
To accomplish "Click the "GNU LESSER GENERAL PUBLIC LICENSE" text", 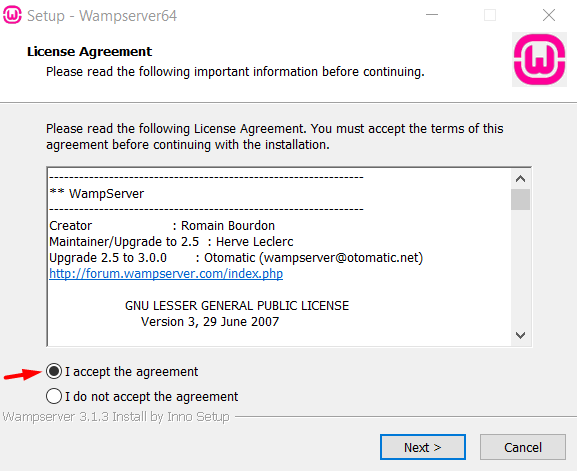I will [237, 306].
